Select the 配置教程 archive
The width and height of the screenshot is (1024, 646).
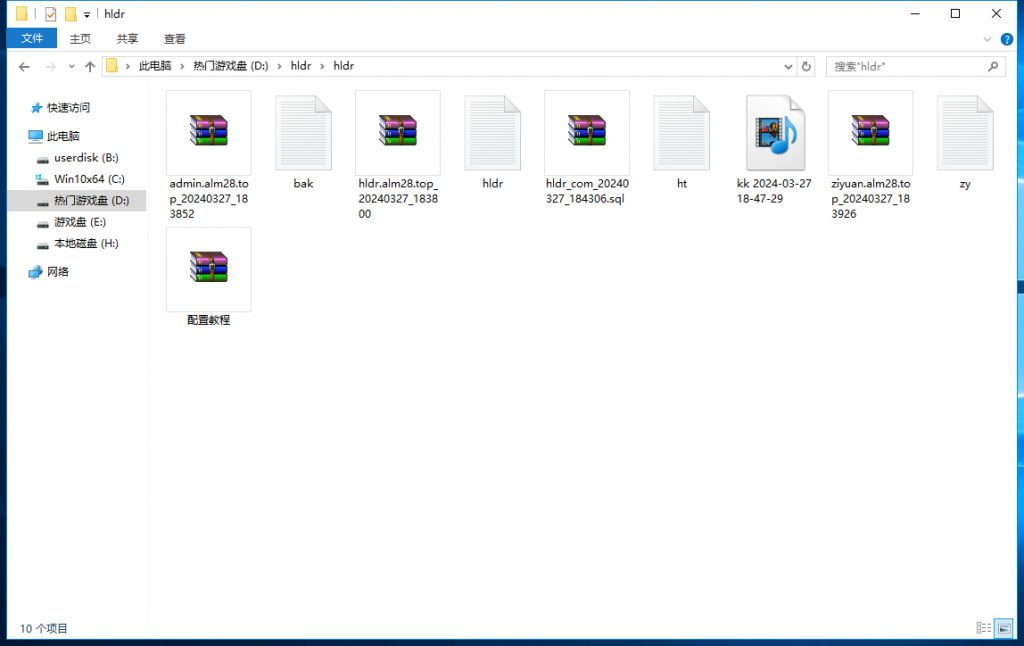(208, 269)
